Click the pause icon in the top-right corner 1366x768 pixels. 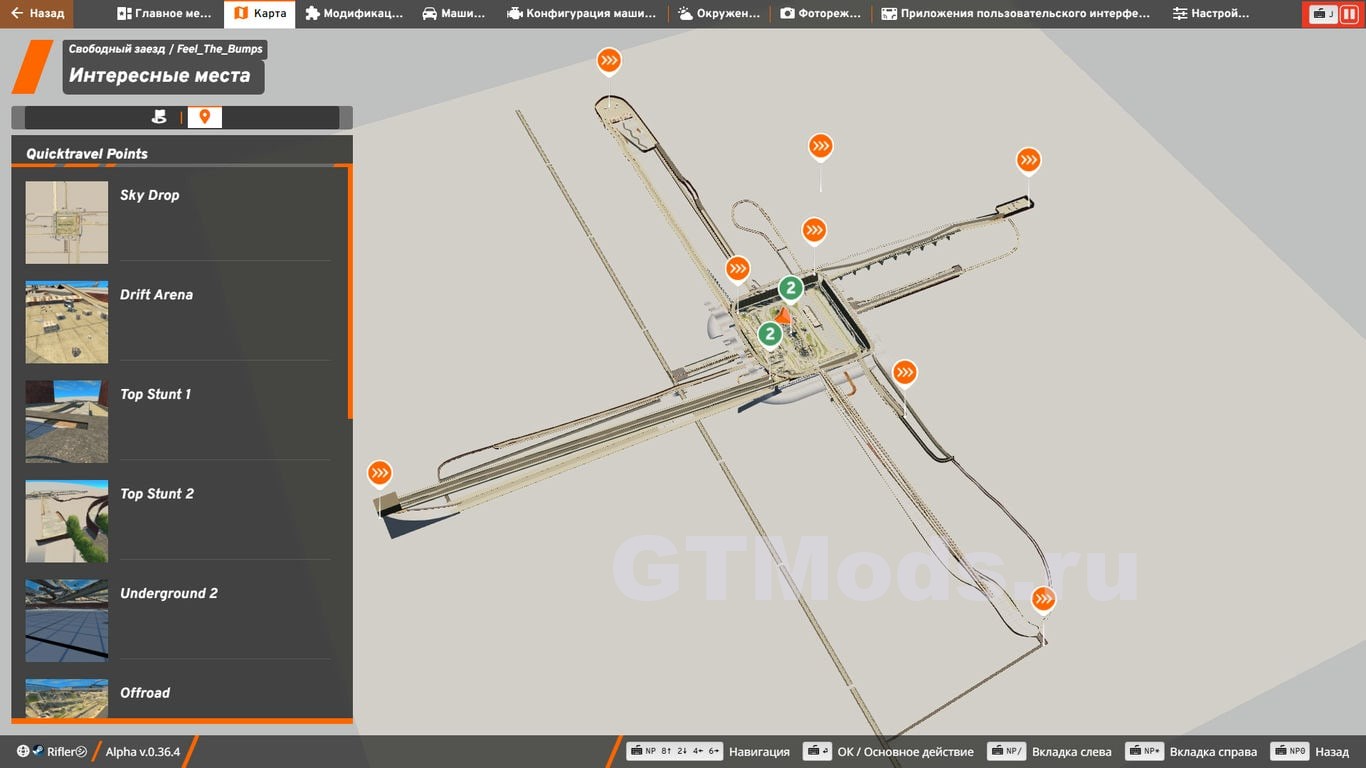coord(1348,14)
